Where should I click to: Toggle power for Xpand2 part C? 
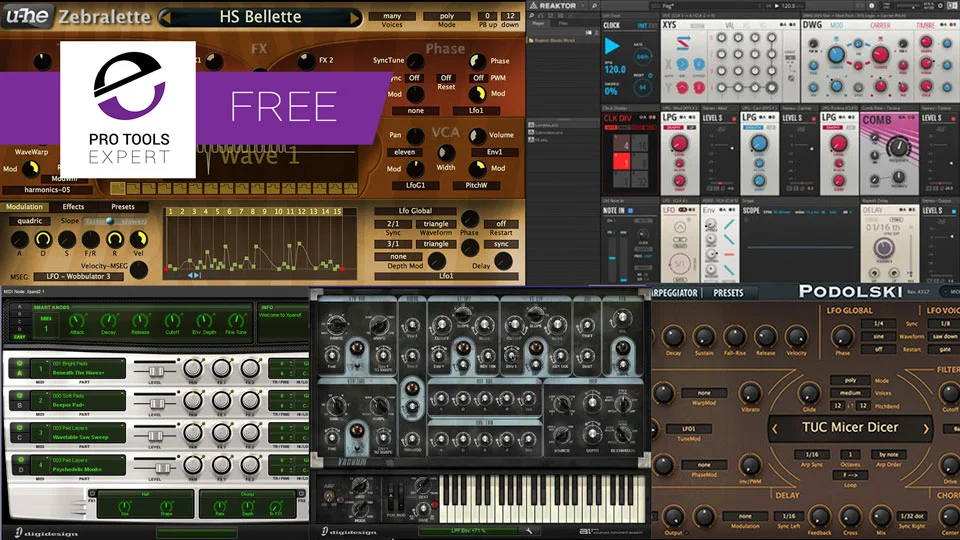(x=20, y=428)
